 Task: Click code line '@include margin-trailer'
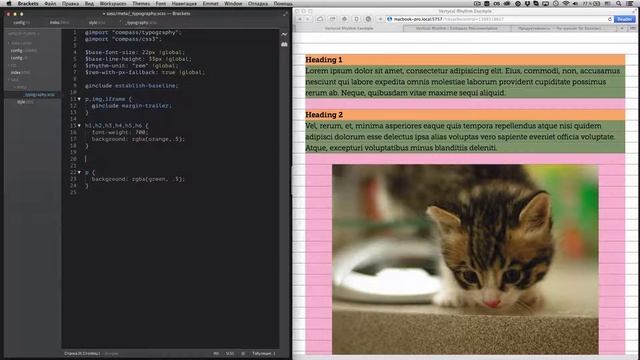coord(131,106)
